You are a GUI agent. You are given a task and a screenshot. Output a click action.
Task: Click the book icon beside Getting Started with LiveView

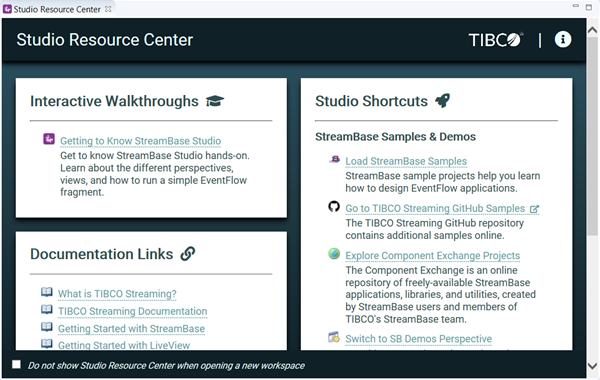point(47,344)
